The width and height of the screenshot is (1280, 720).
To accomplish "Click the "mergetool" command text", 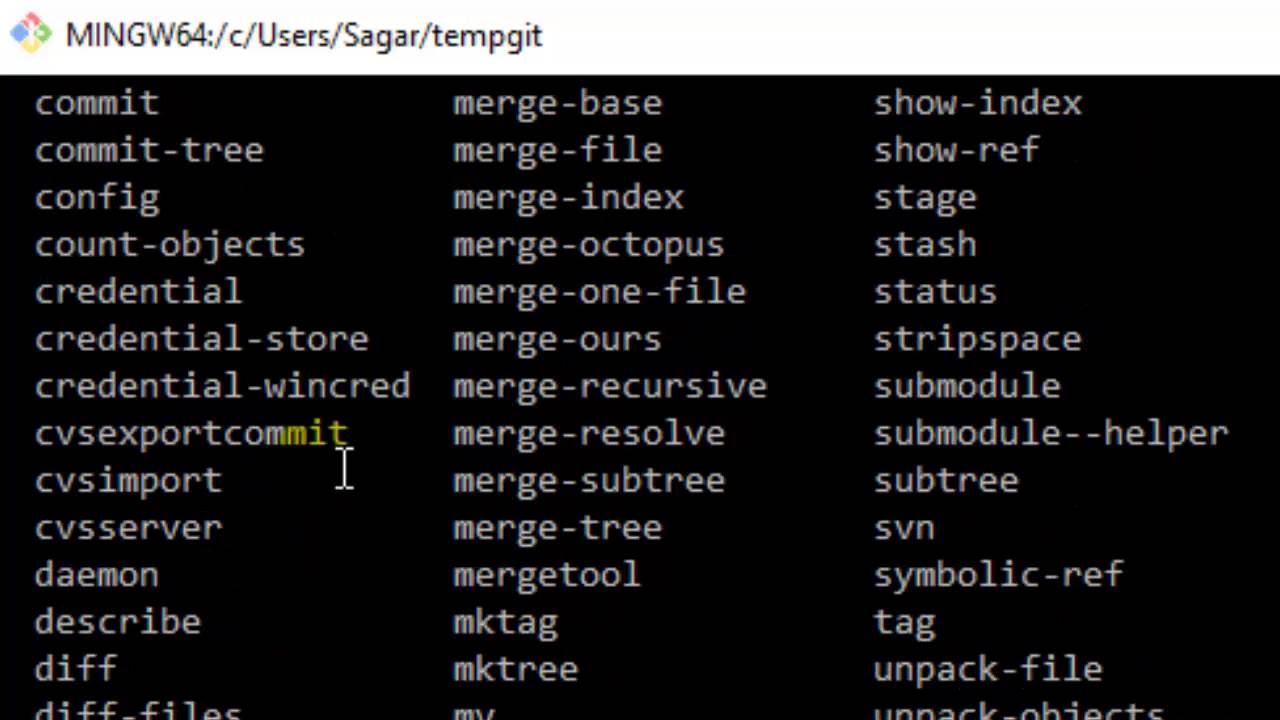I will click(547, 575).
